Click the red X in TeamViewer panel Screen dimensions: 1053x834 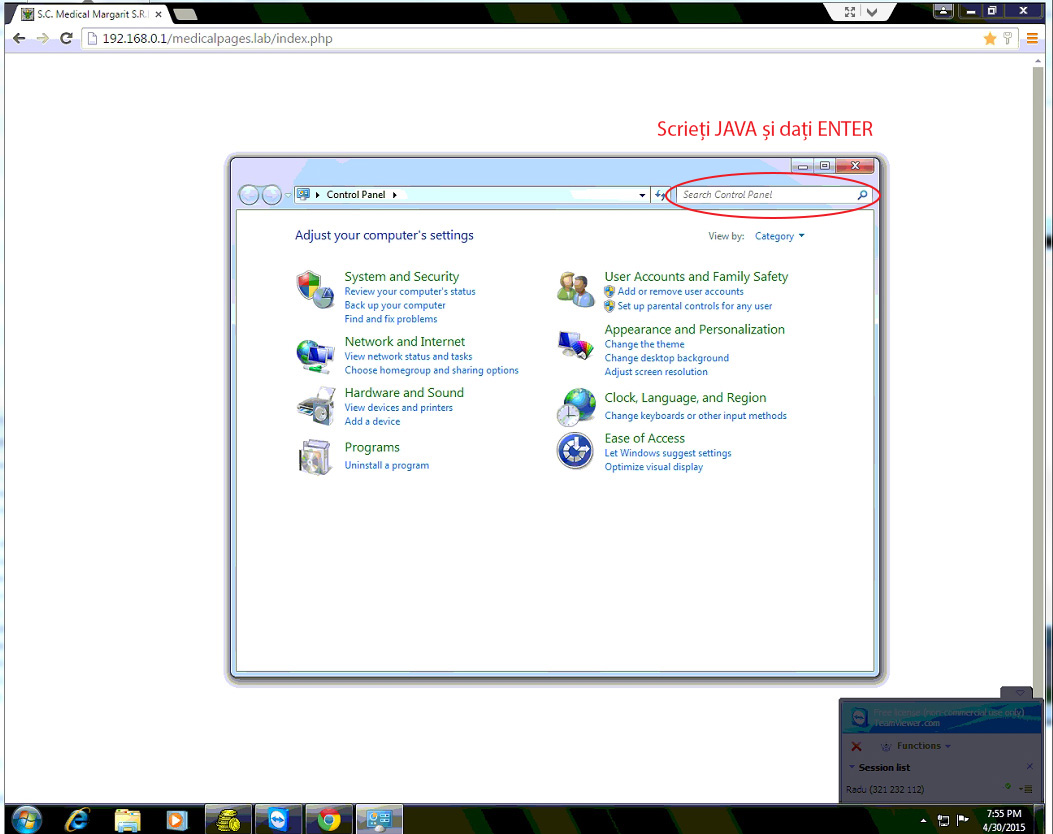coord(856,746)
